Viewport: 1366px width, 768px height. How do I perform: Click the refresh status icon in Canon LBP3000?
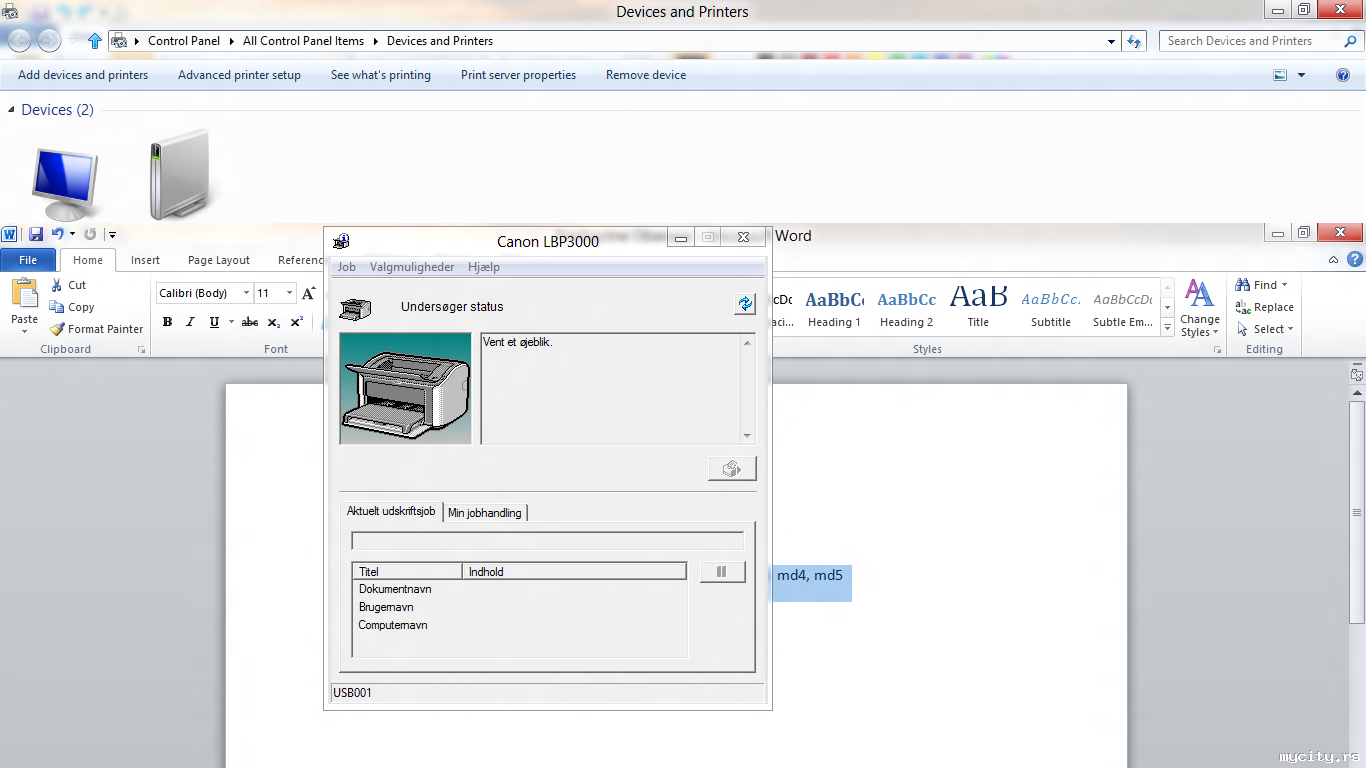(745, 304)
